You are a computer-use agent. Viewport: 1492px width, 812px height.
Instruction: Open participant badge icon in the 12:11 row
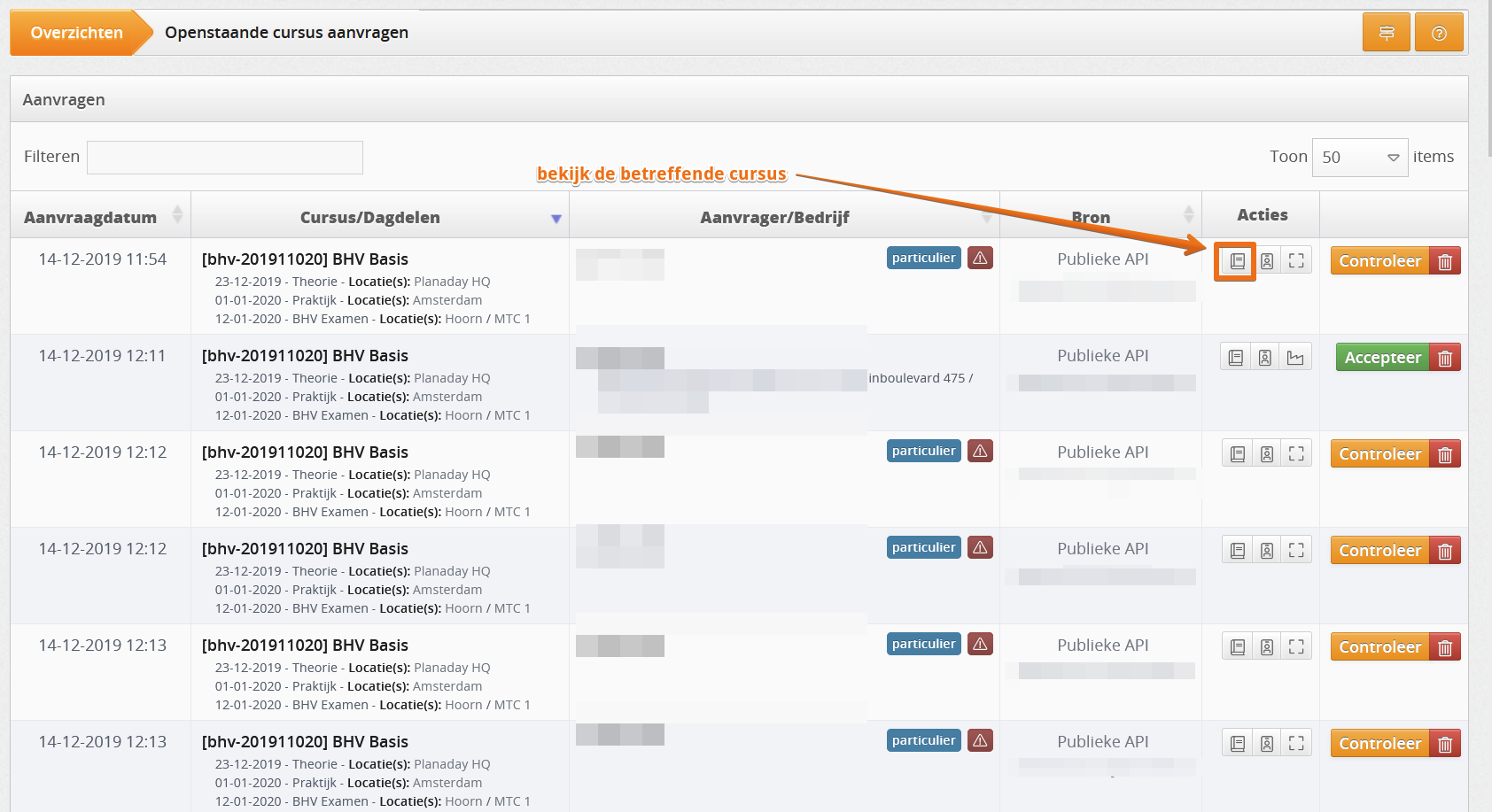click(1265, 358)
